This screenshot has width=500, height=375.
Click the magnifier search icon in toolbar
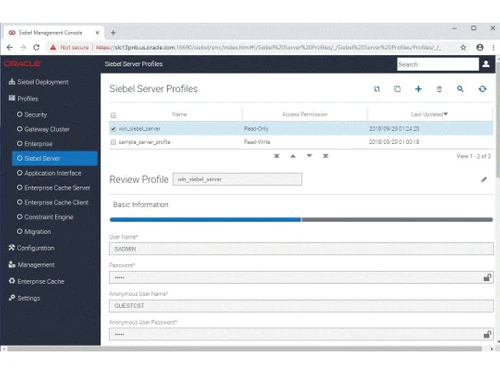tap(460, 89)
